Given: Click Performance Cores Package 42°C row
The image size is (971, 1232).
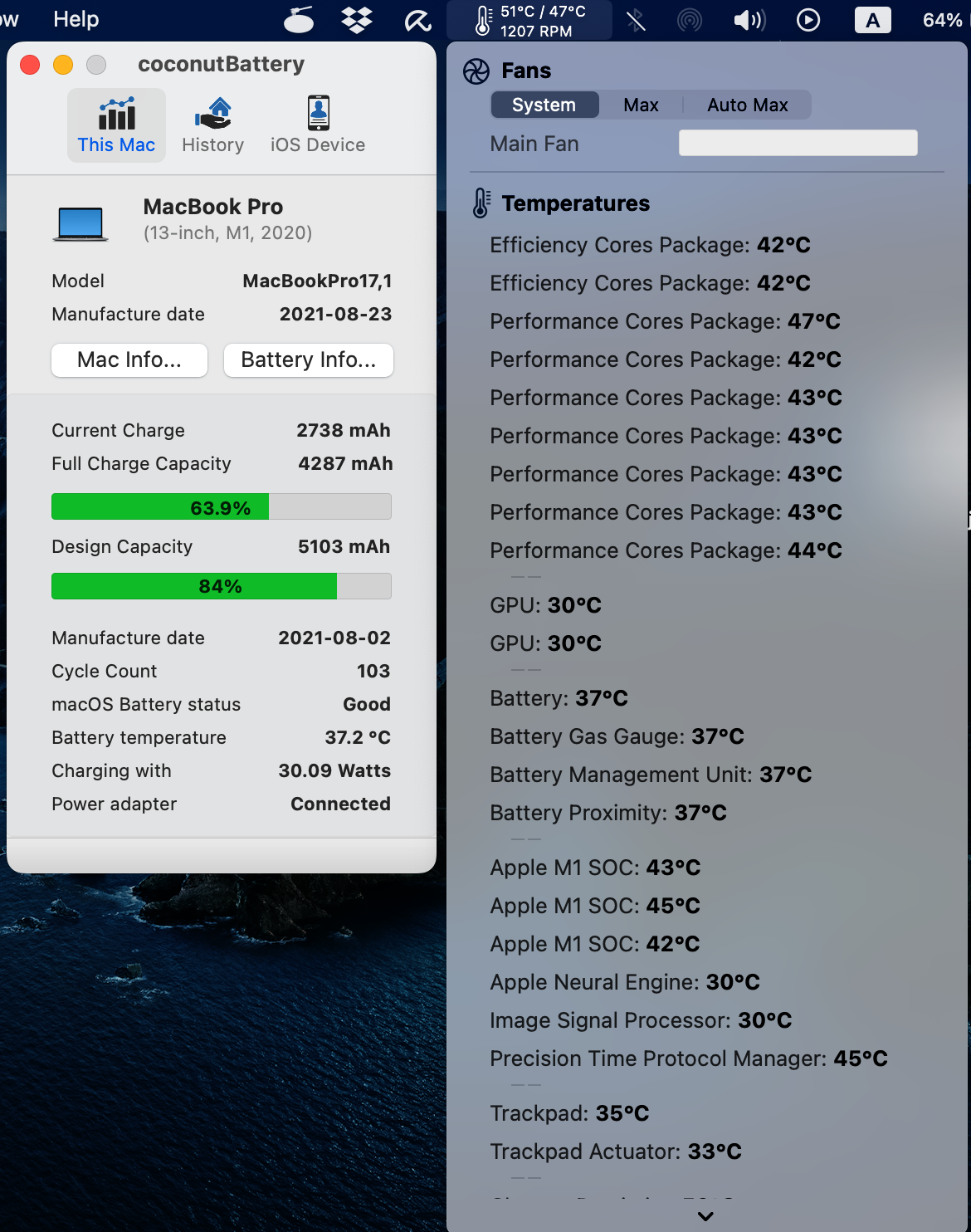Looking at the screenshot, I should pos(665,359).
